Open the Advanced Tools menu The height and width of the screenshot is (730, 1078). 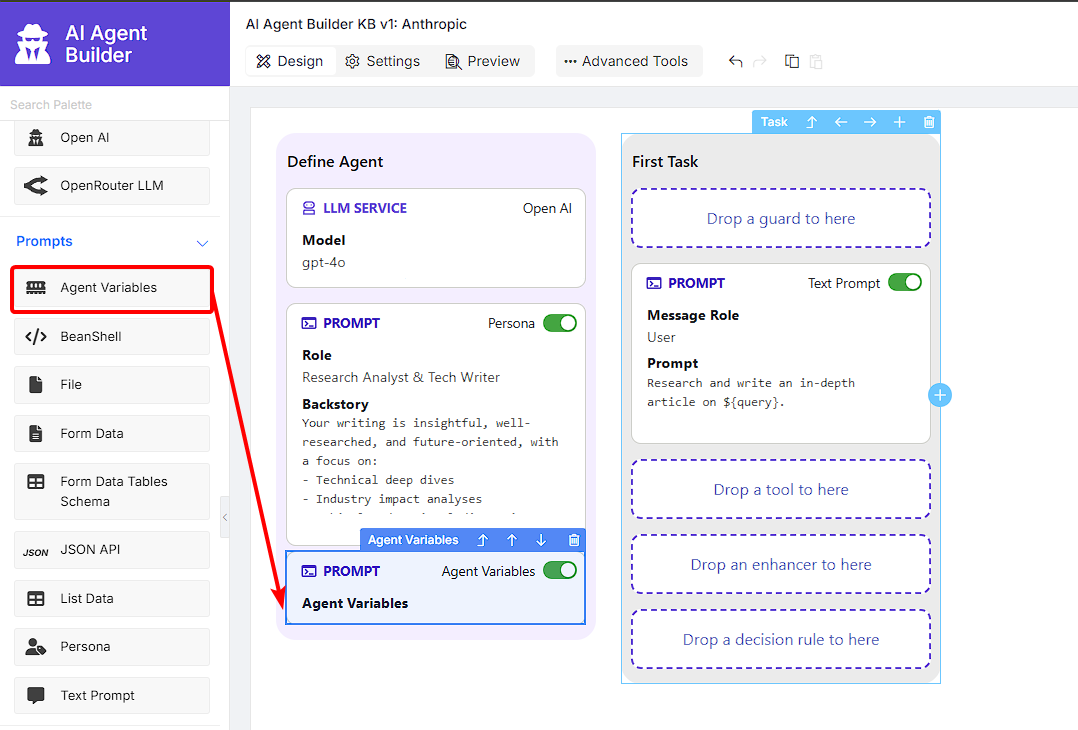click(626, 61)
